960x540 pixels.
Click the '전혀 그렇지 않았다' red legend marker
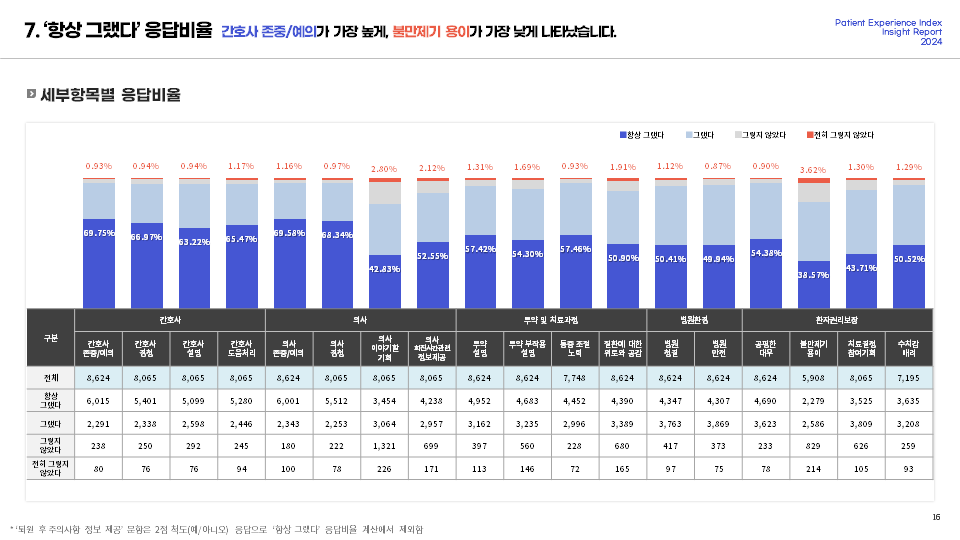point(810,135)
